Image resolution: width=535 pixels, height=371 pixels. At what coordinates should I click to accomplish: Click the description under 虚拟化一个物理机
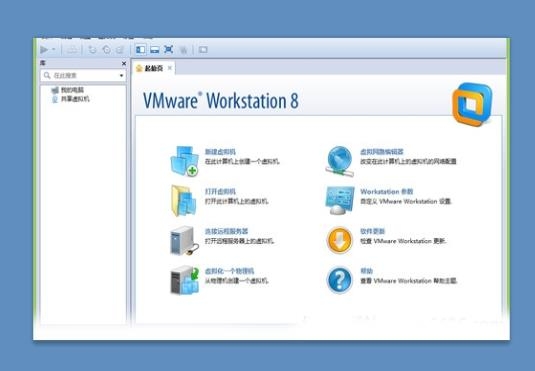point(236,281)
